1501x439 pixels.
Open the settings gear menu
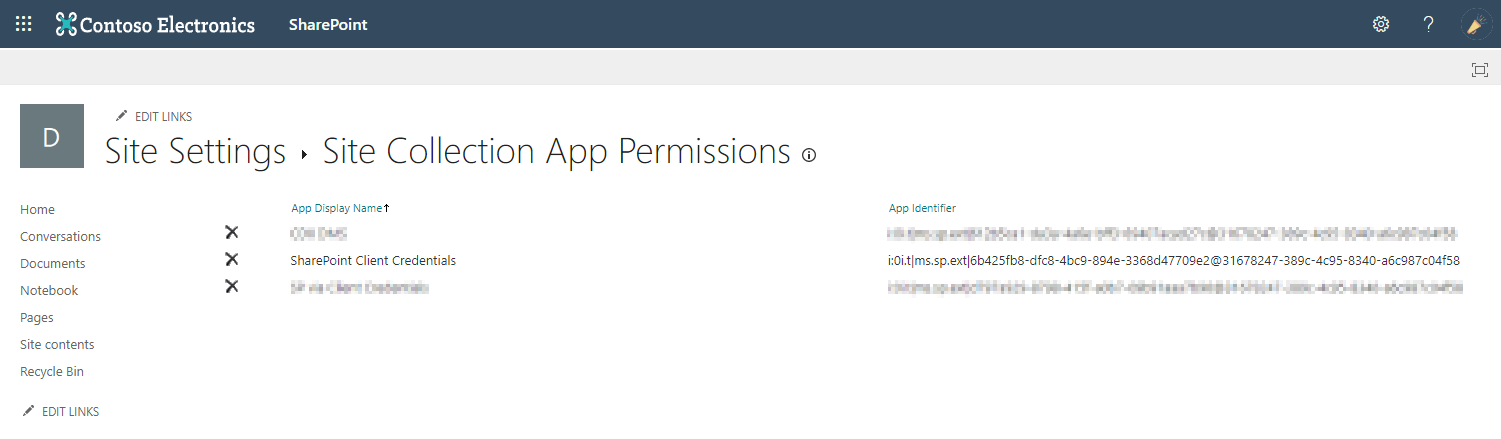coord(1381,24)
